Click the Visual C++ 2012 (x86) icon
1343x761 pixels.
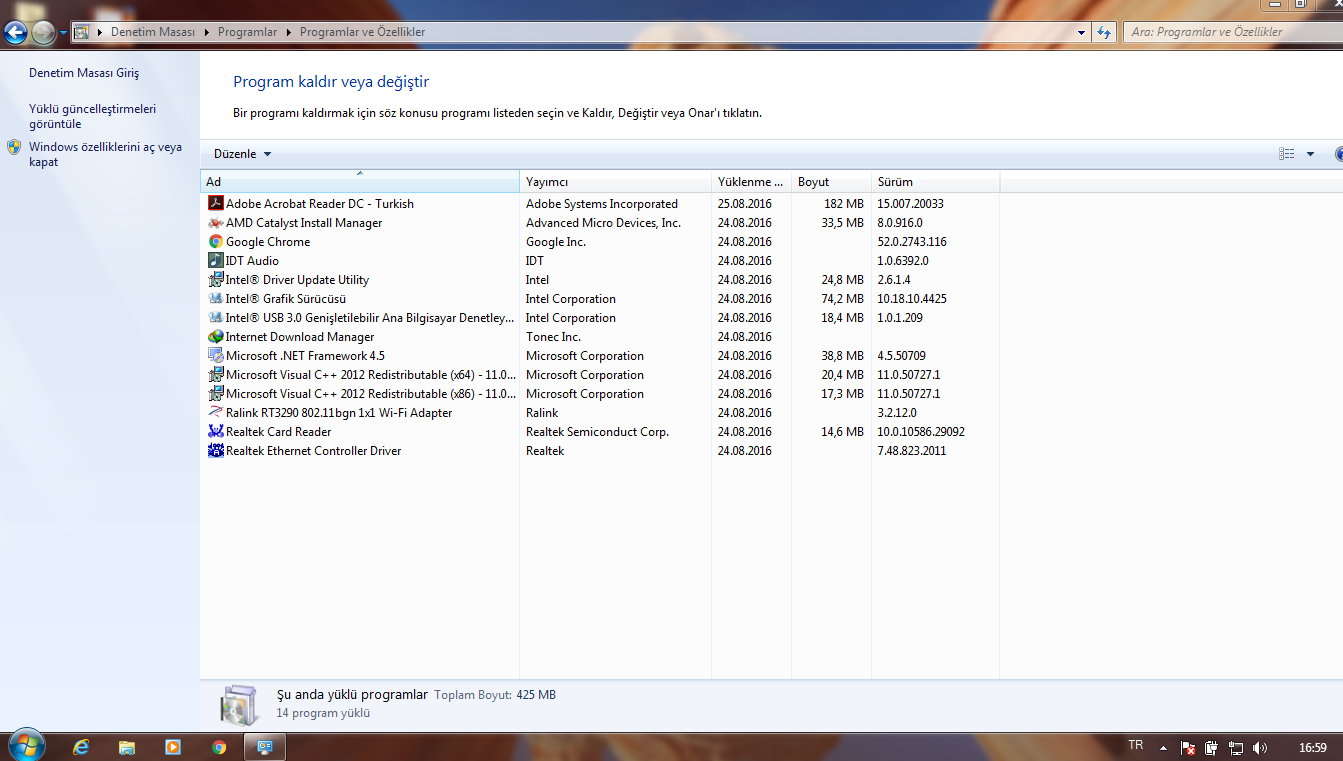point(215,393)
